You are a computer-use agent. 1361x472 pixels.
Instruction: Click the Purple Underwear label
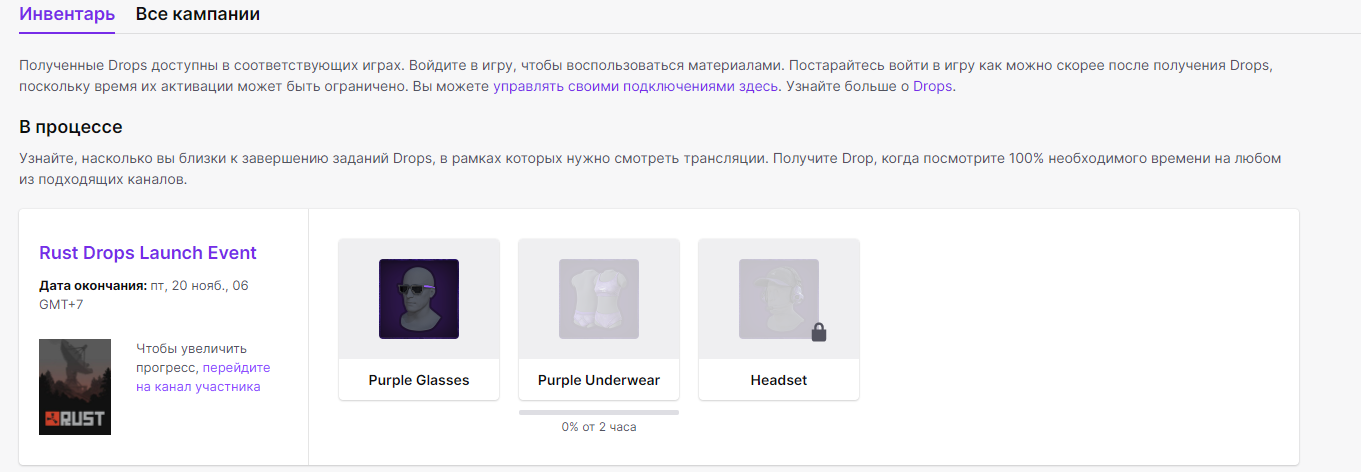pyautogui.click(x=599, y=380)
